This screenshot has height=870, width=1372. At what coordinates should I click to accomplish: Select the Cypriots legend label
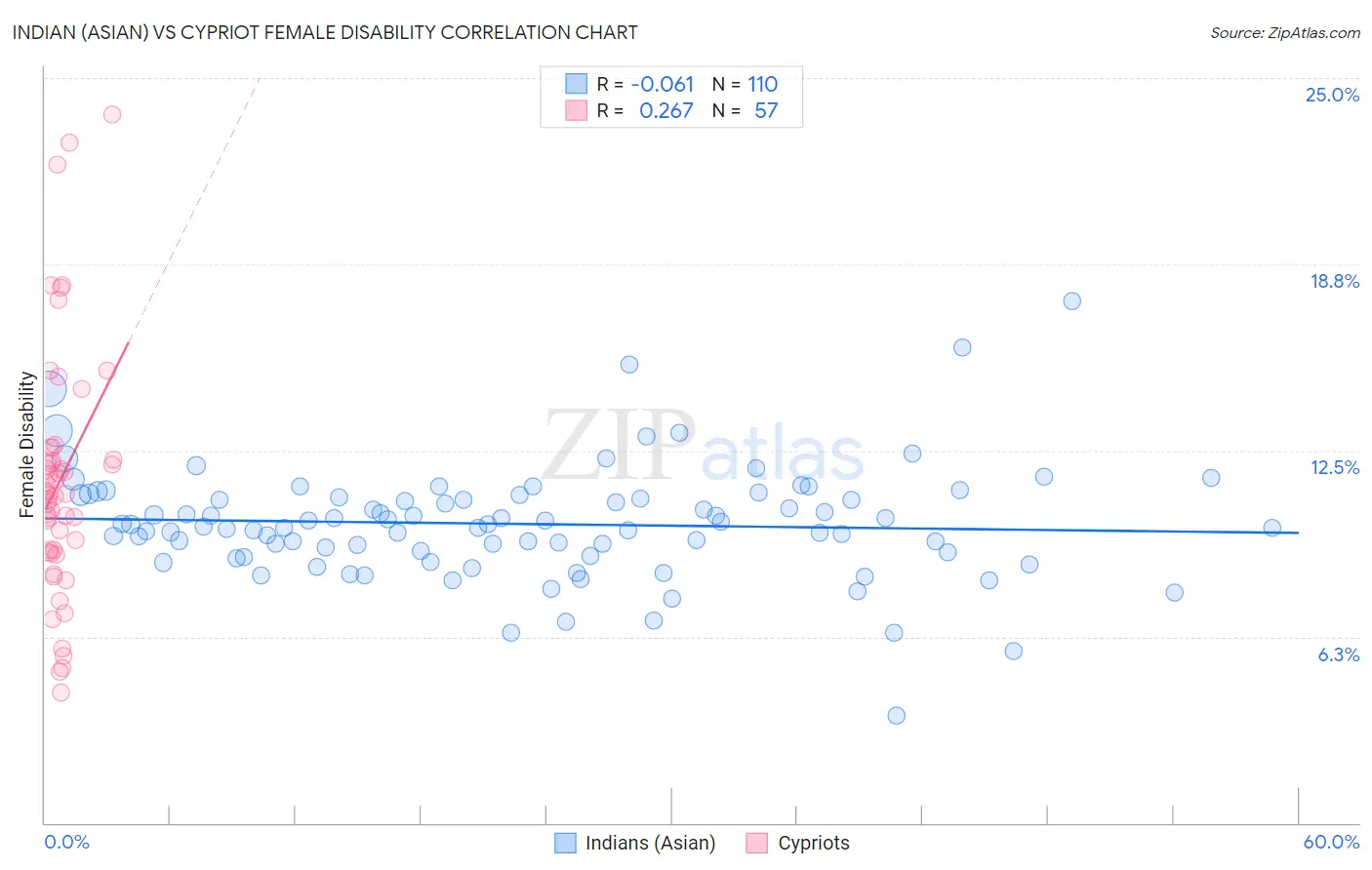click(x=814, y=843)
